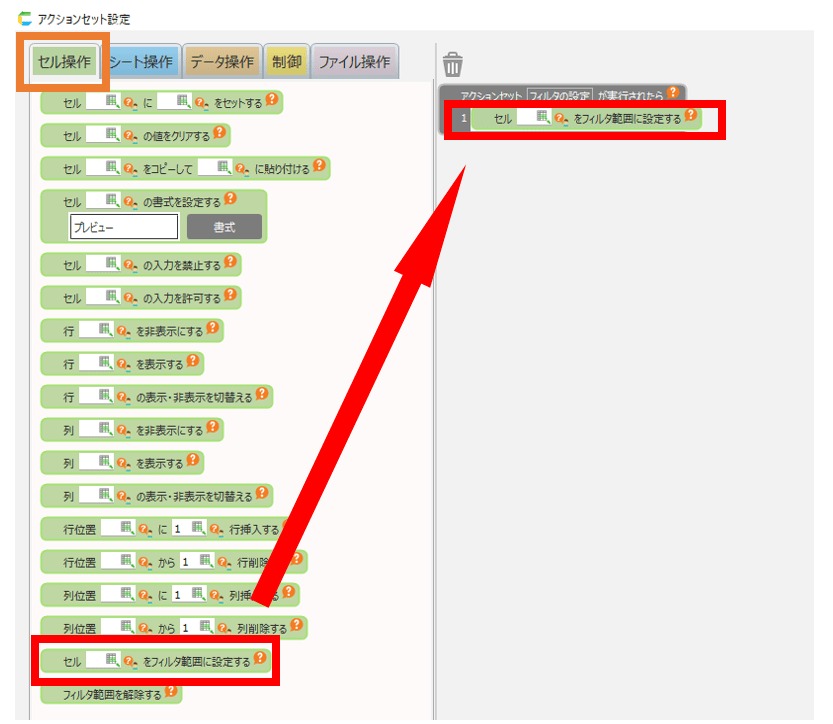
Task: Click help icon on 'フィルタ範囲を解除する' block
Action: (x=172, y=692)
